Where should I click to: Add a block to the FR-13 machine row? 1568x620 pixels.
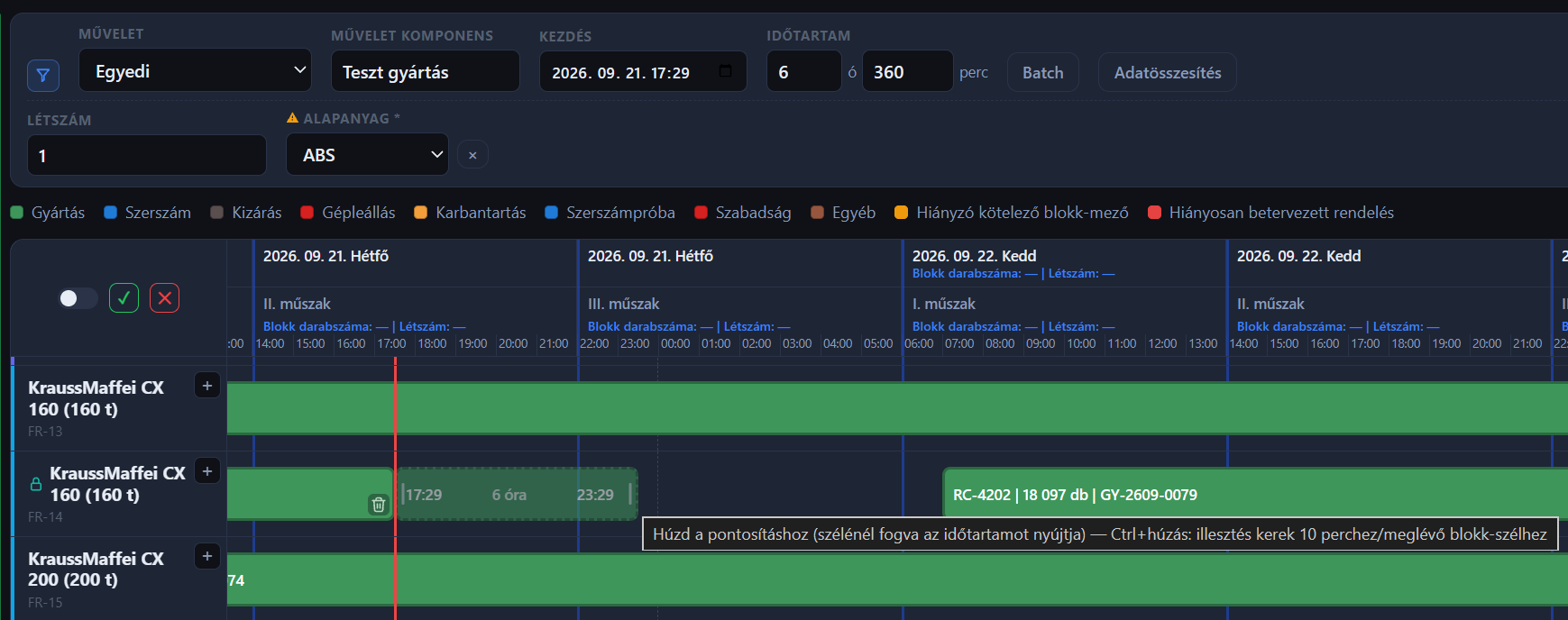(207, 386)
